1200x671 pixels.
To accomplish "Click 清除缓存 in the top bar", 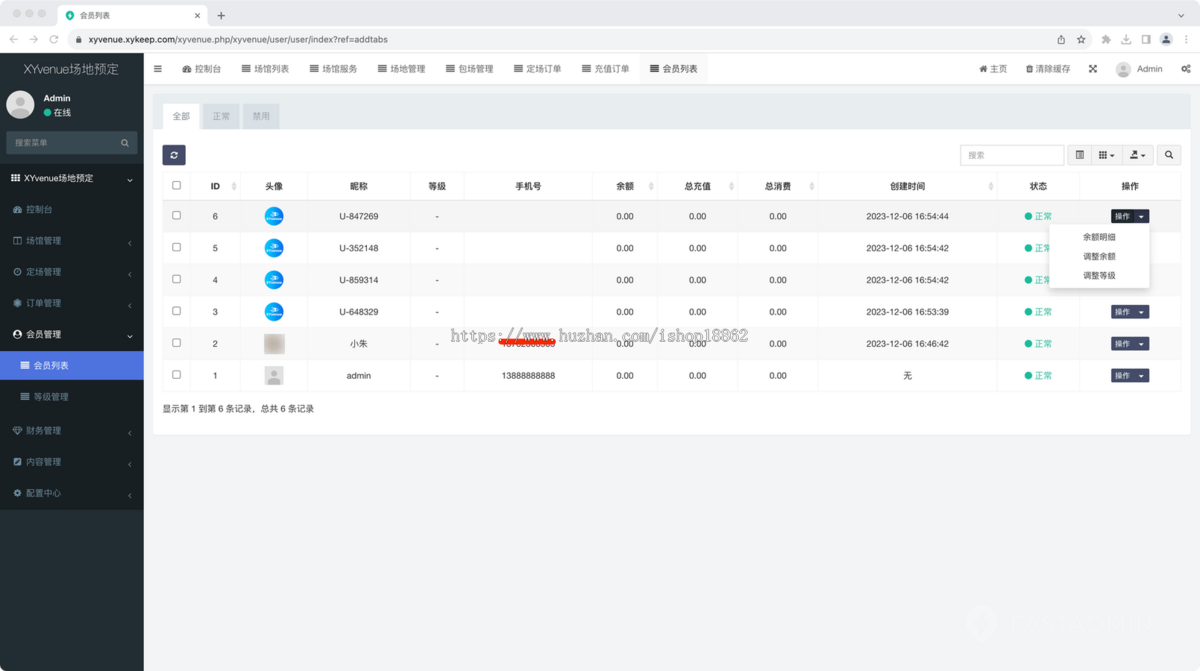I will coord(1048,69).
